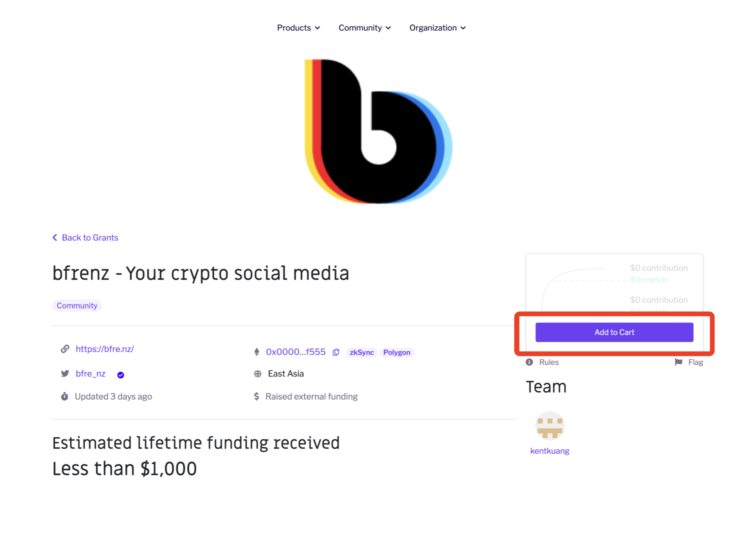Open the https://bfre.nz/ website link
The width and height of the screenshot is (750, 543).
[x=104, y=349]
